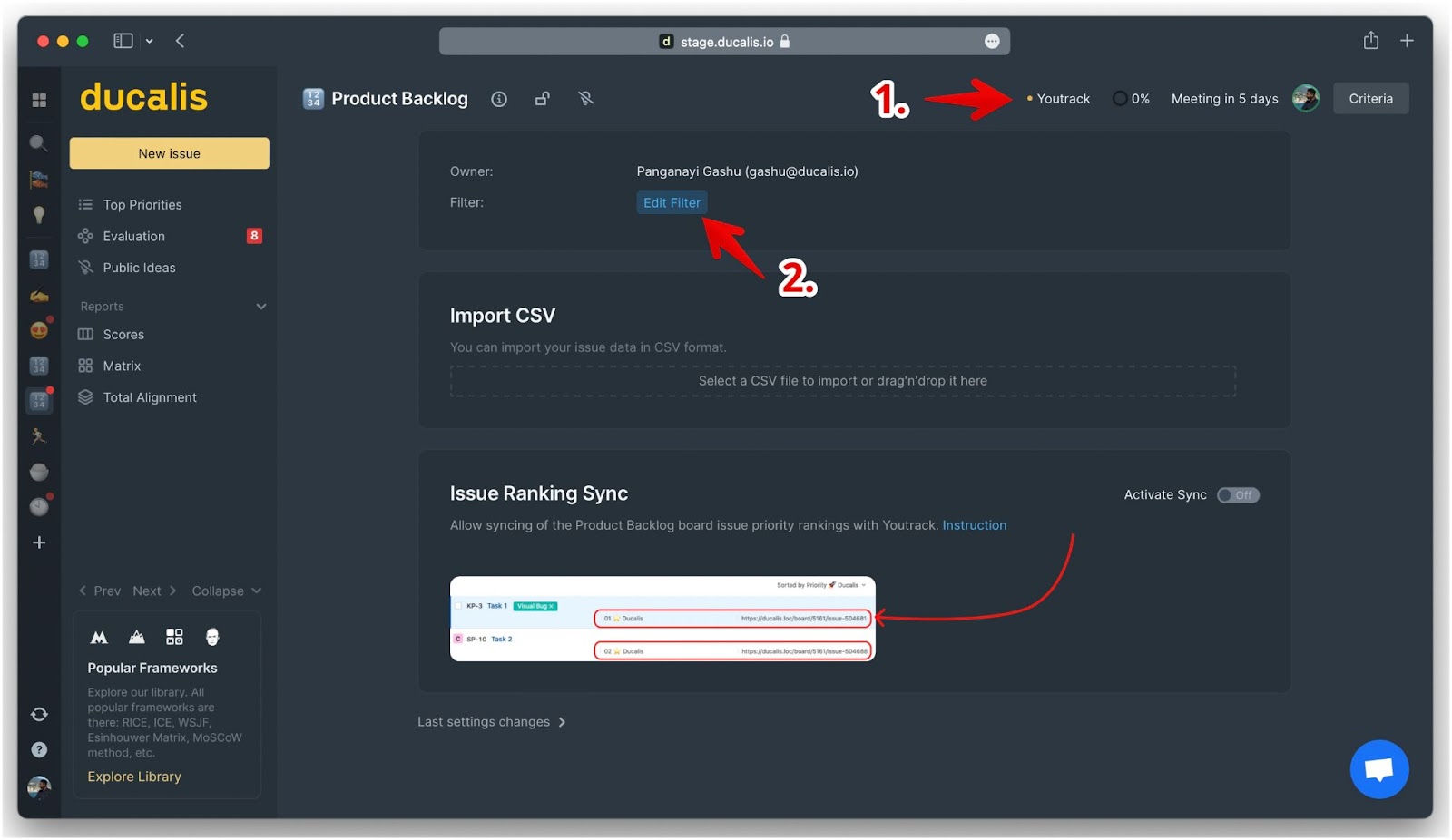Viewport: 1452px width, 840px height.
Task: Click Meeting in 5 days
Action: [1224, 98]
